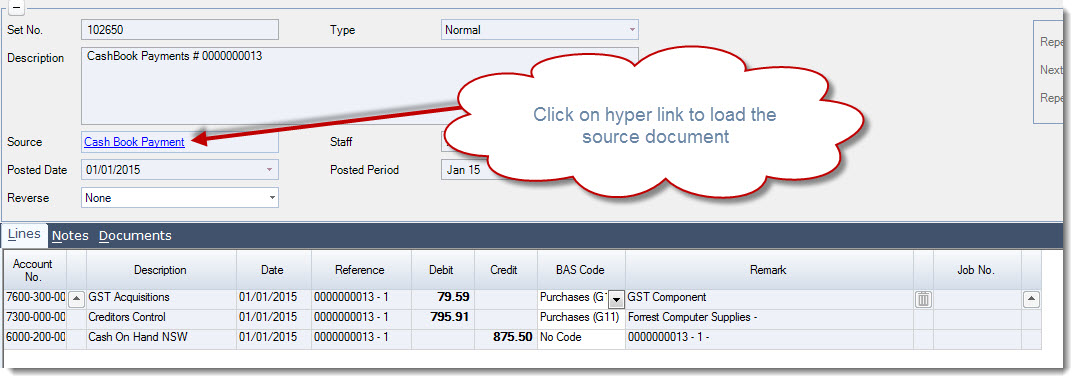Open BAS Code dropdown arrow in GST row

coord(617,299)
